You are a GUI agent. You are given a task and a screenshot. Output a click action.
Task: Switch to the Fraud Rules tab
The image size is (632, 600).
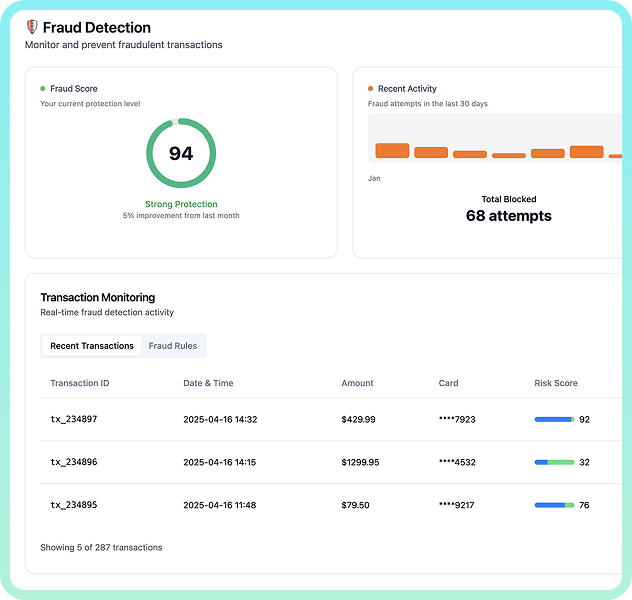click(x=173, y=346)
